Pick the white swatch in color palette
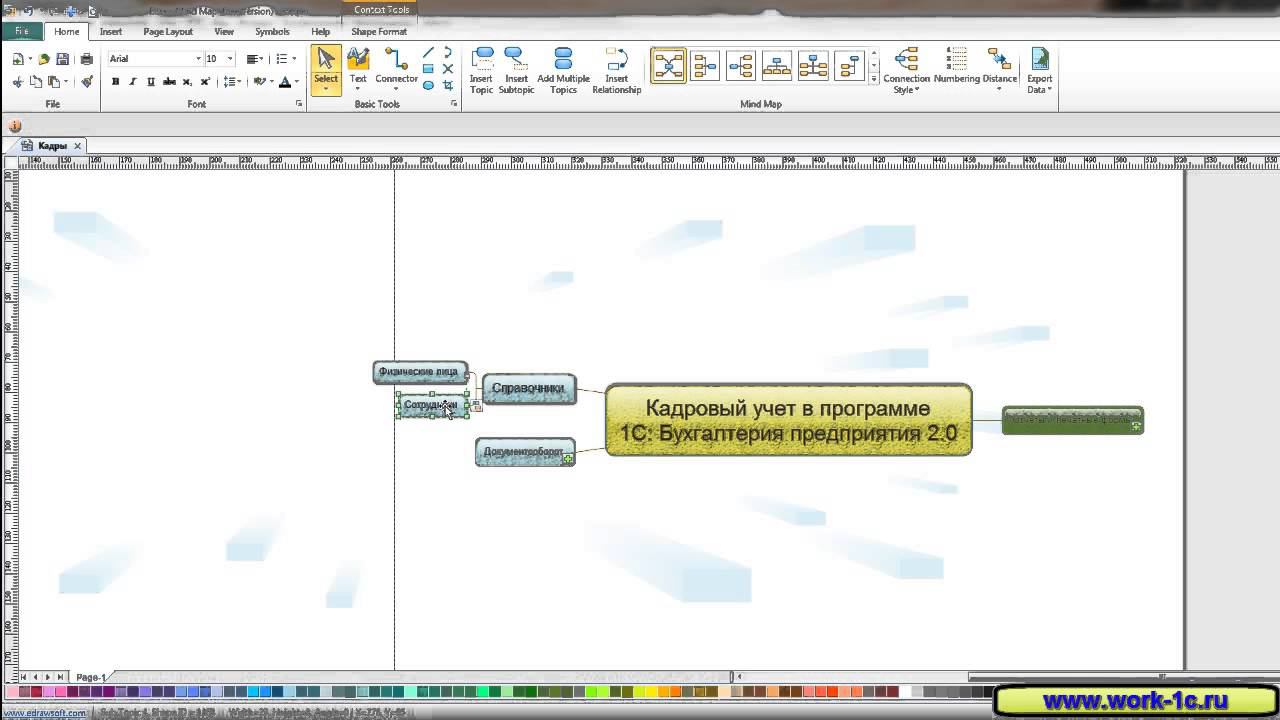The height and width of the screenshot is (720, 1280). (x=905, y=692)
